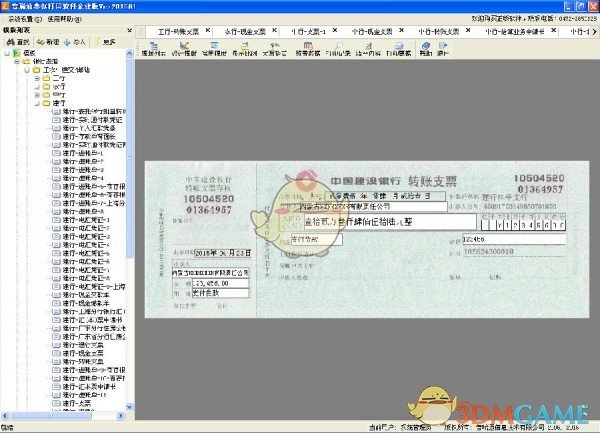Image resolution: width=600 pixels, height=433 pixels.
Task: Click the More icon in template panel toolbar
Action: pos(97,42)
